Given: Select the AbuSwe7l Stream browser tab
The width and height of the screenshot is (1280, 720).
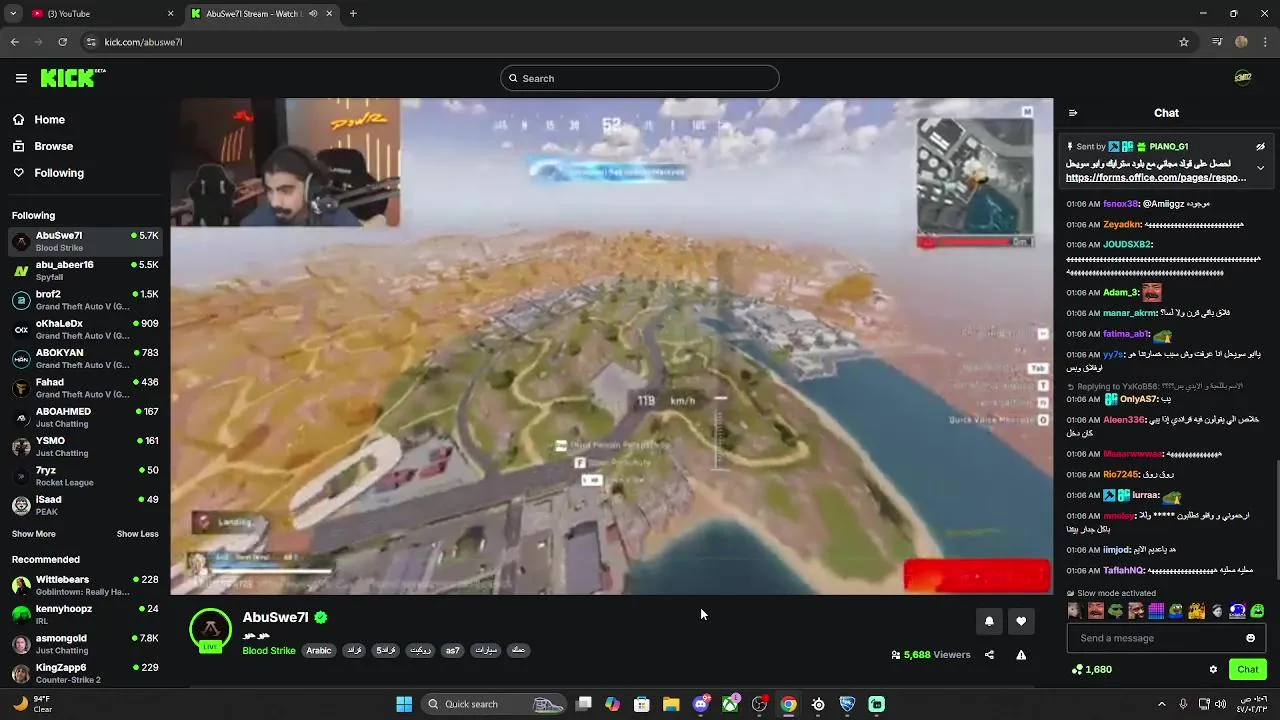Looking at the screenshot, I should pos(262,14).
